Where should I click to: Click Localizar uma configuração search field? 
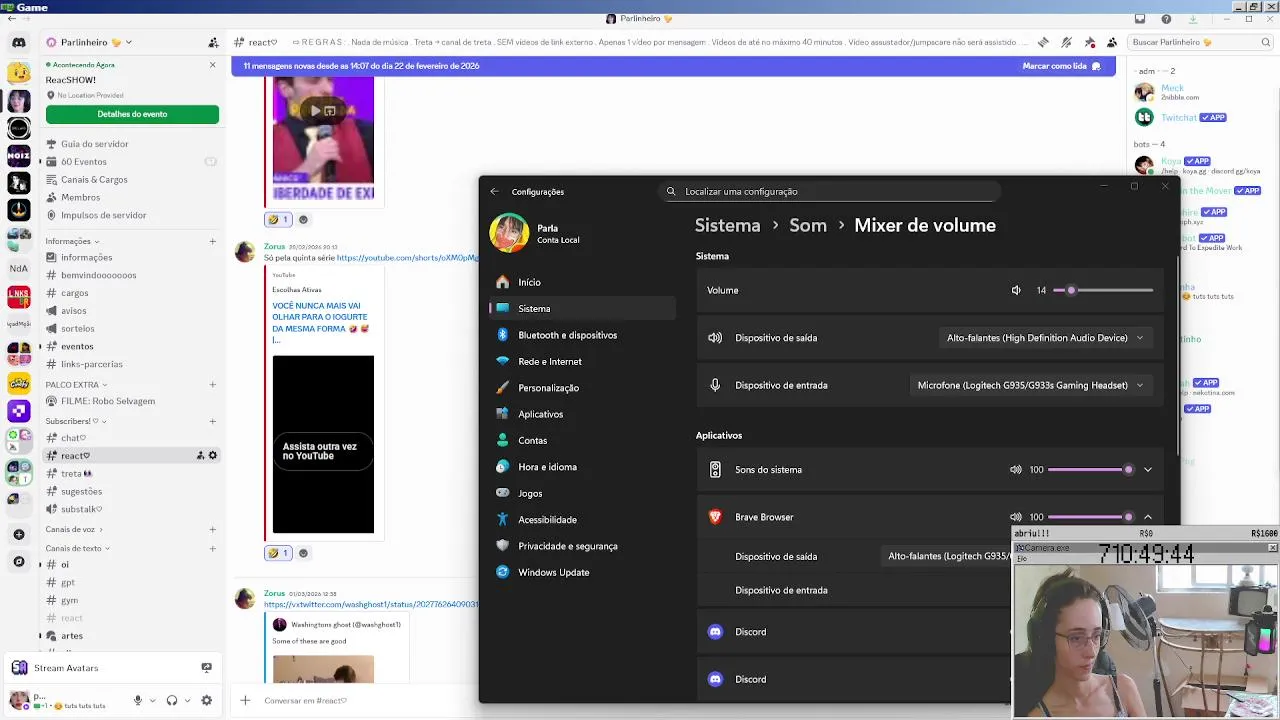click(830, 192)
